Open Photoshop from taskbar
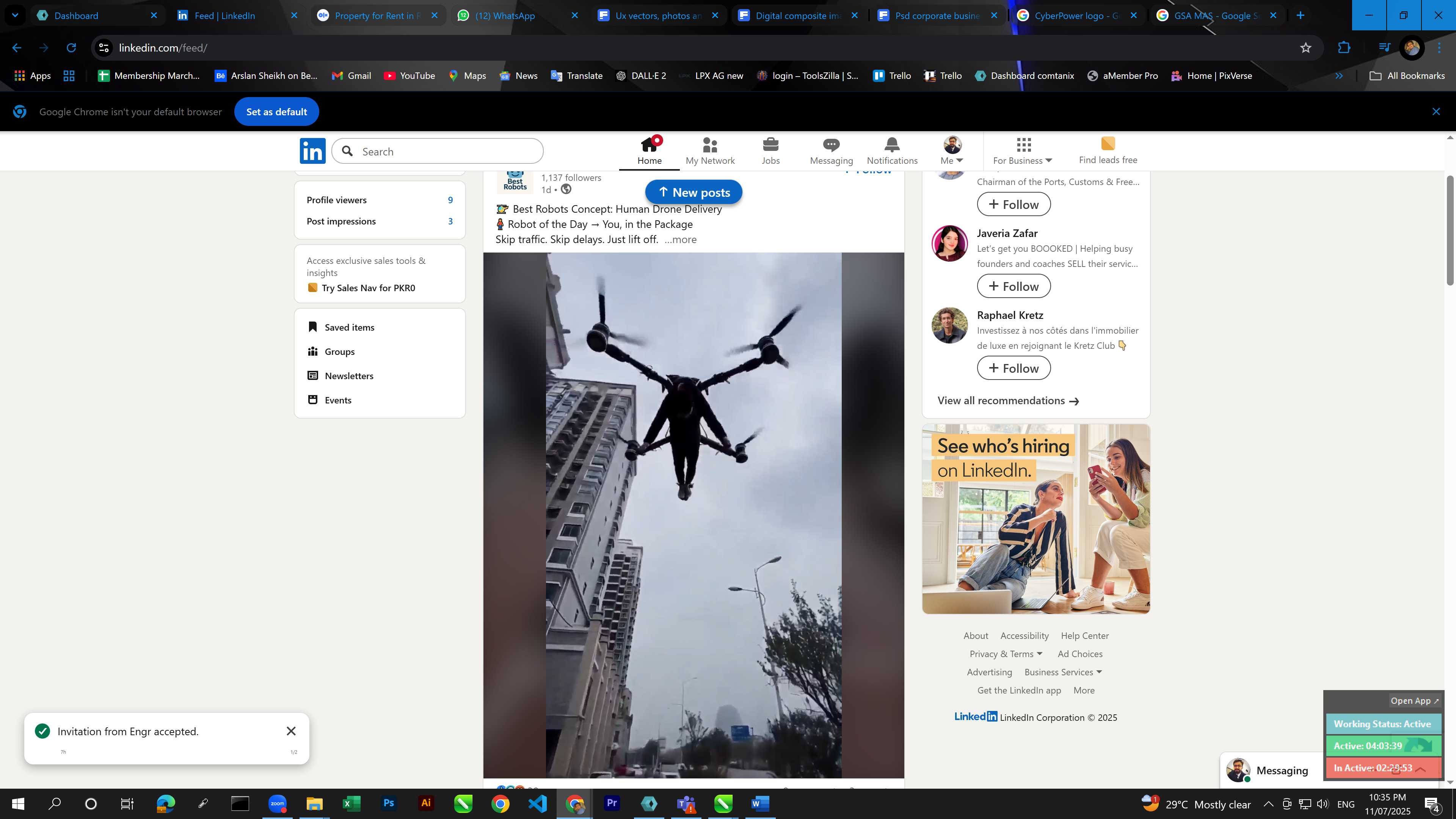The image size is (1456, 819). (x=388, y=803)
